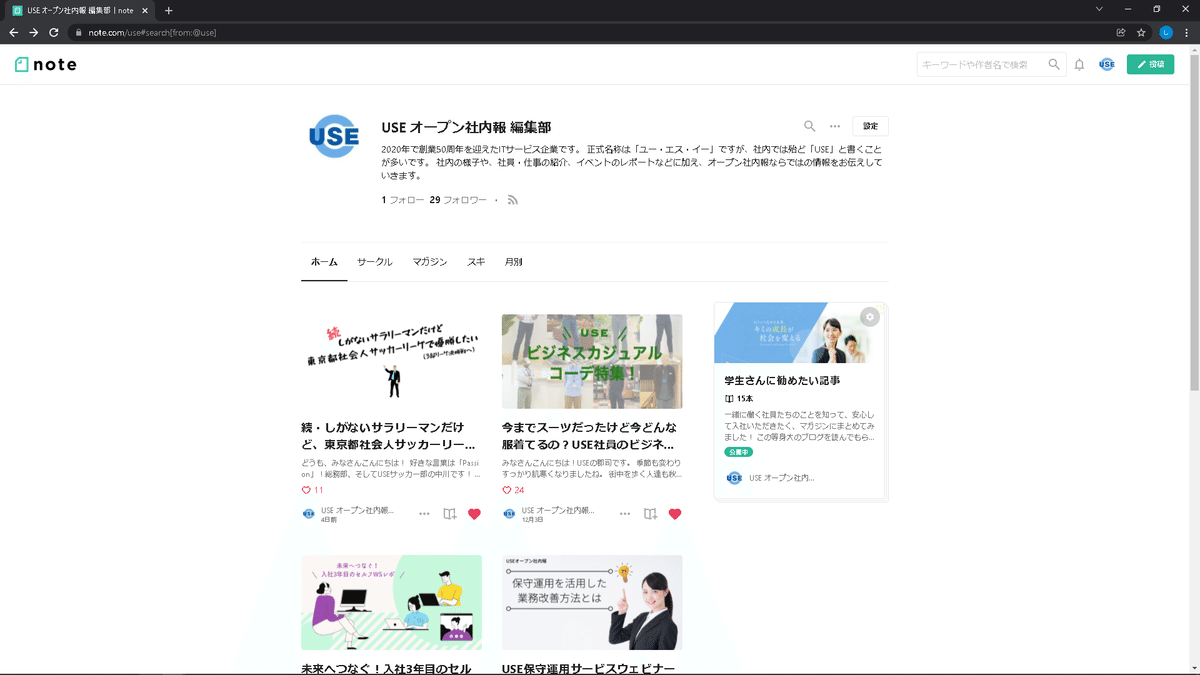Add the soccer article to a magazine
This screenshot has width=1200, height=675.
450,514
